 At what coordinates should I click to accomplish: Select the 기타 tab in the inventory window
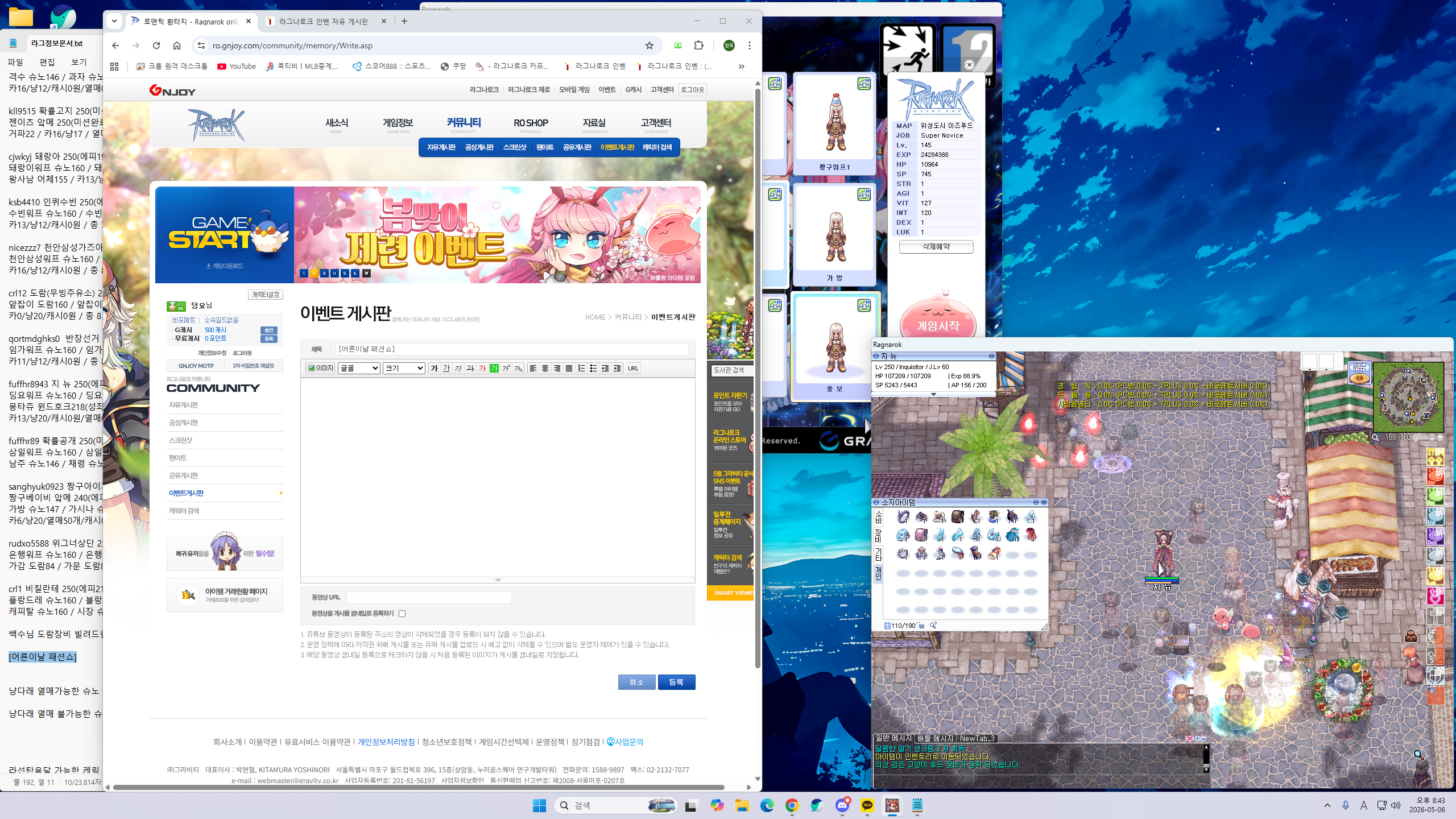click(878, 554)
